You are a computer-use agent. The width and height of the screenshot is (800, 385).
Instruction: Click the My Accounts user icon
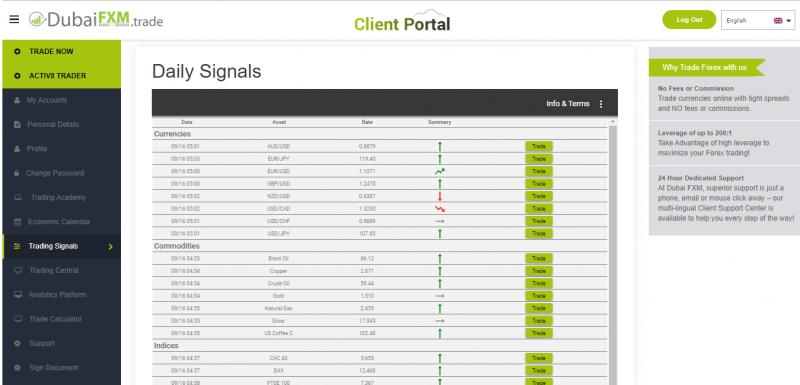pos(17,100)
